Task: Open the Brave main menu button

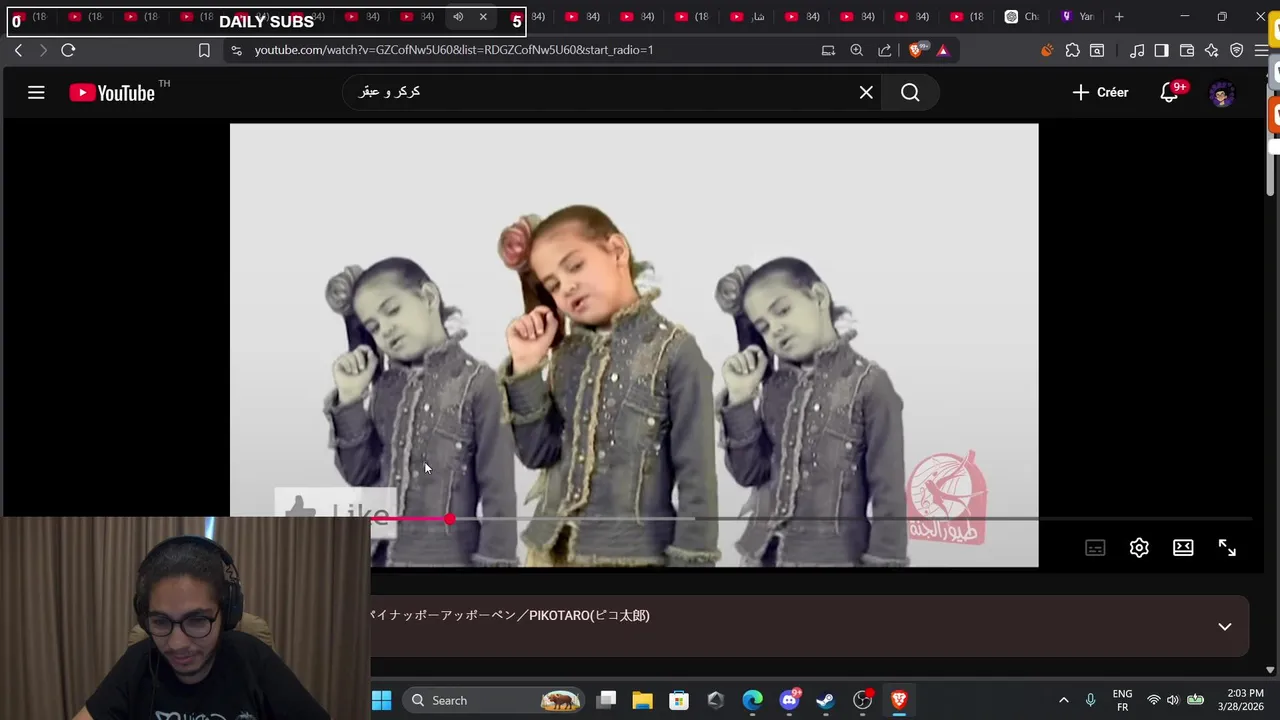Action: (1262, 50)
